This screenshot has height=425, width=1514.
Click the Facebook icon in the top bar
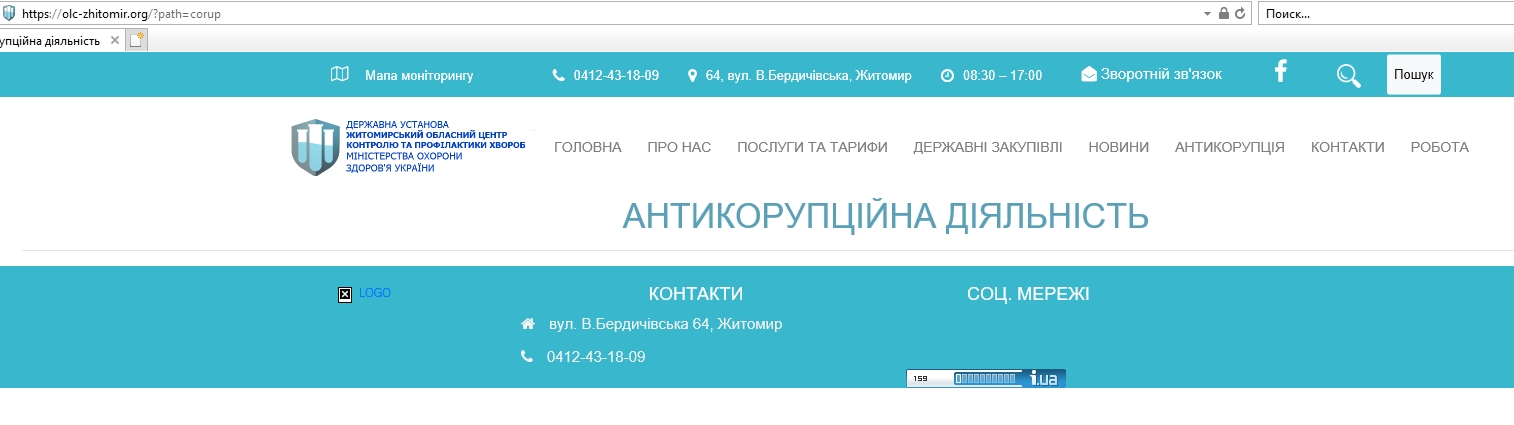tap(1279, 72)
